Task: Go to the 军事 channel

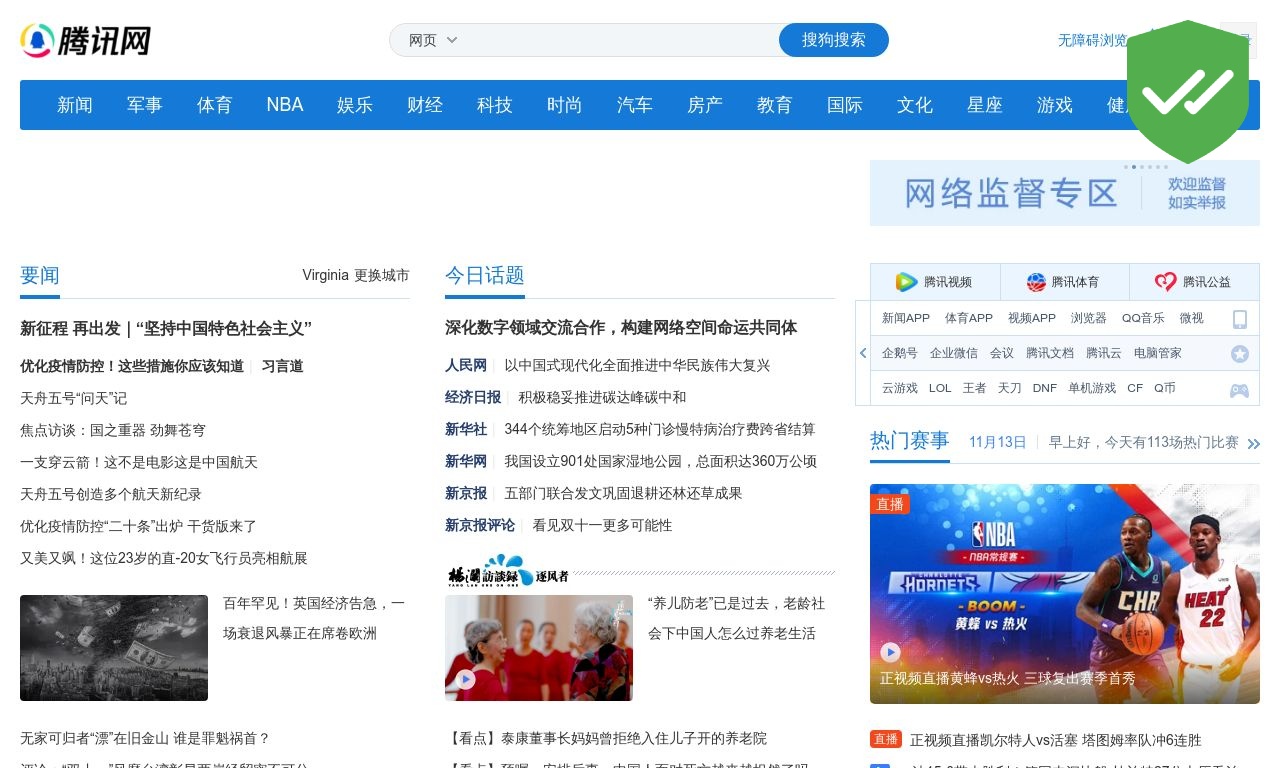Action: click(x=145, y=105)
